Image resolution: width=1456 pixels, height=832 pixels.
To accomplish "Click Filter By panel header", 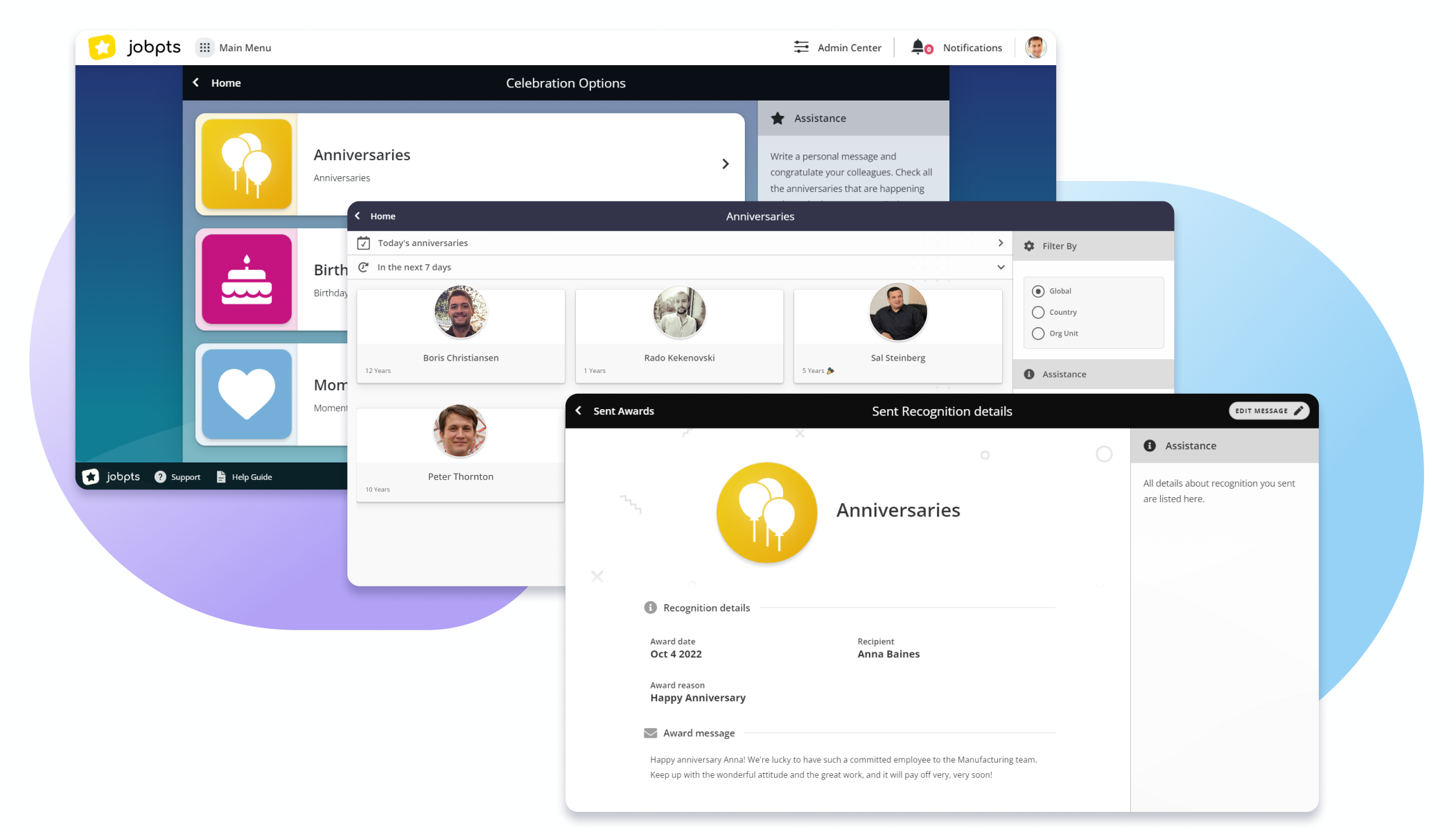I will [x=1094, y=246].
